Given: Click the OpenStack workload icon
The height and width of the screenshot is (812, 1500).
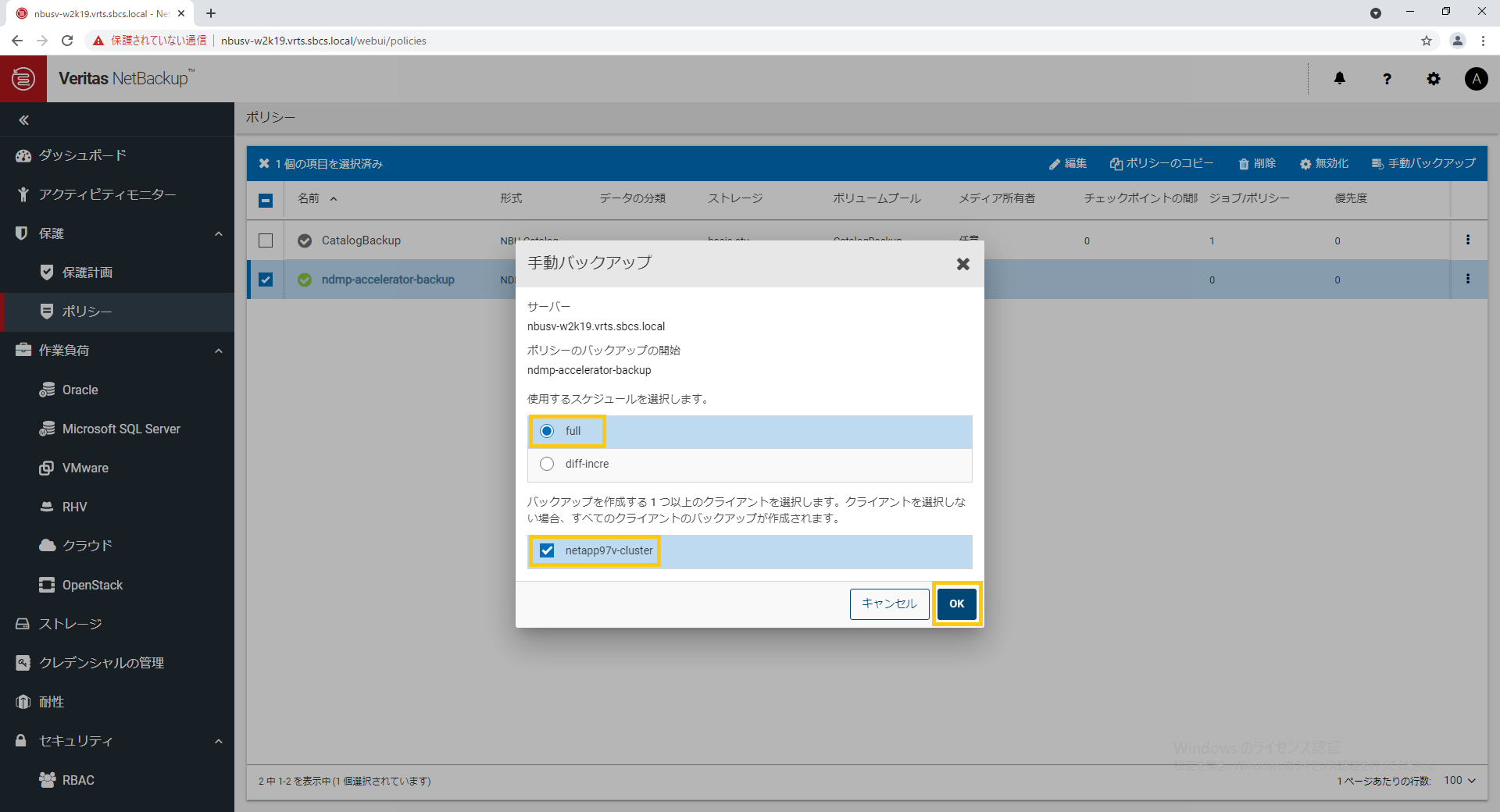Looking at the screenshot, I should click(x=47, y=585).
